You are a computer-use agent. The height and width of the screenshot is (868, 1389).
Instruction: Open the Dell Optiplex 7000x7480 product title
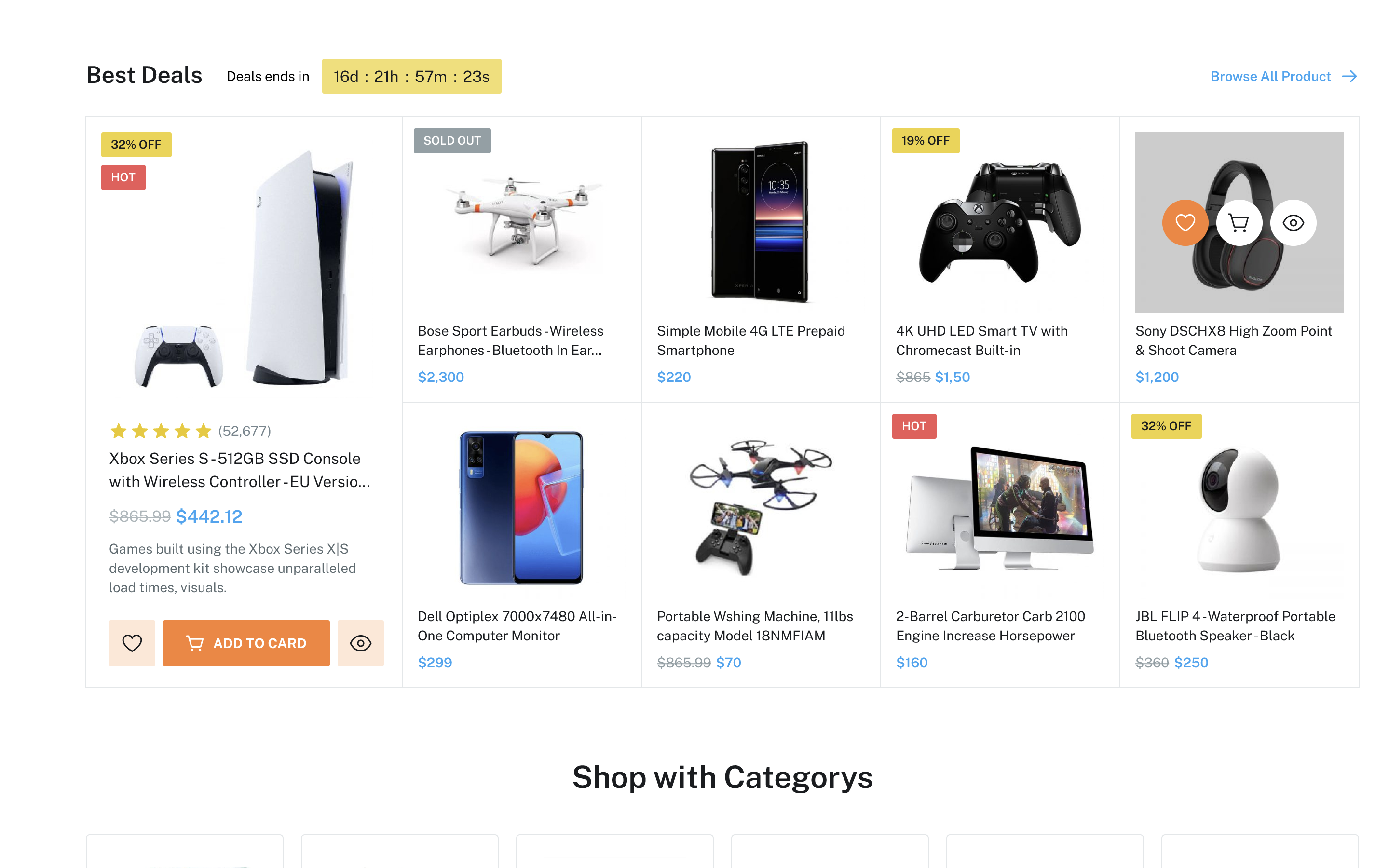[517, 626]
